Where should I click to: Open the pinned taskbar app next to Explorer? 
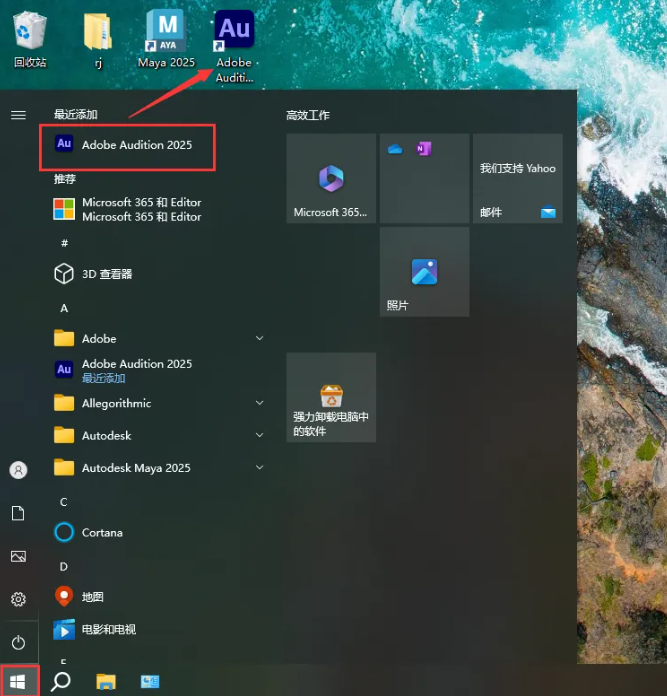pyautogui.click(x=150, y=681)
